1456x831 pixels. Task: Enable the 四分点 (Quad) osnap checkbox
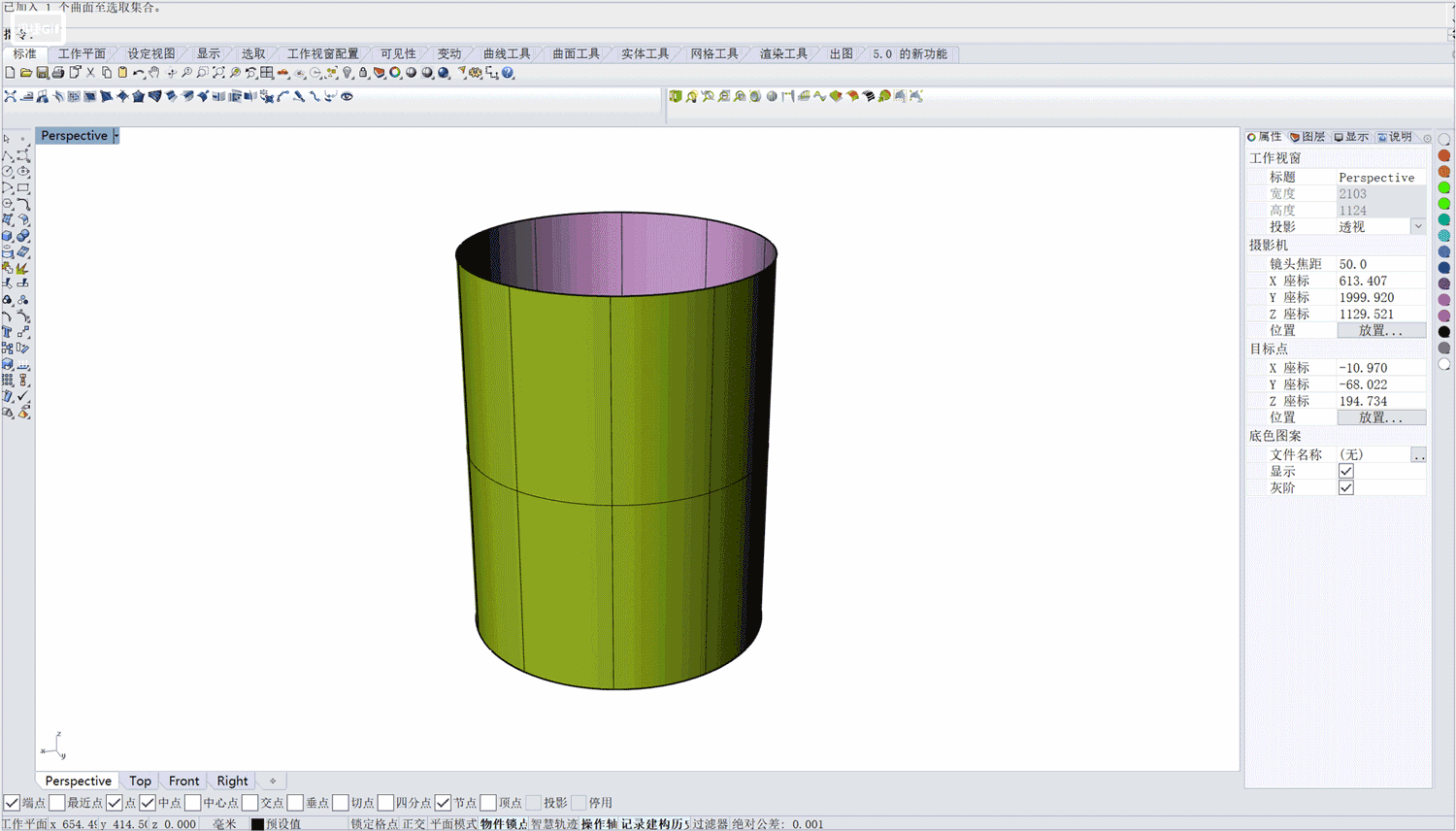tap(386, 803)
